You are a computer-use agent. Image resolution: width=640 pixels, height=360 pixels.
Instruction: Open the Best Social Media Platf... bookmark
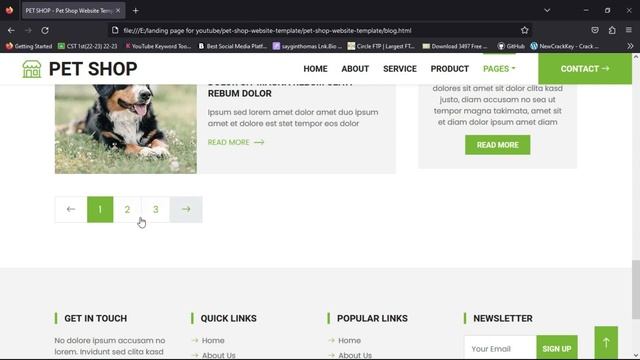click(233, 46)
